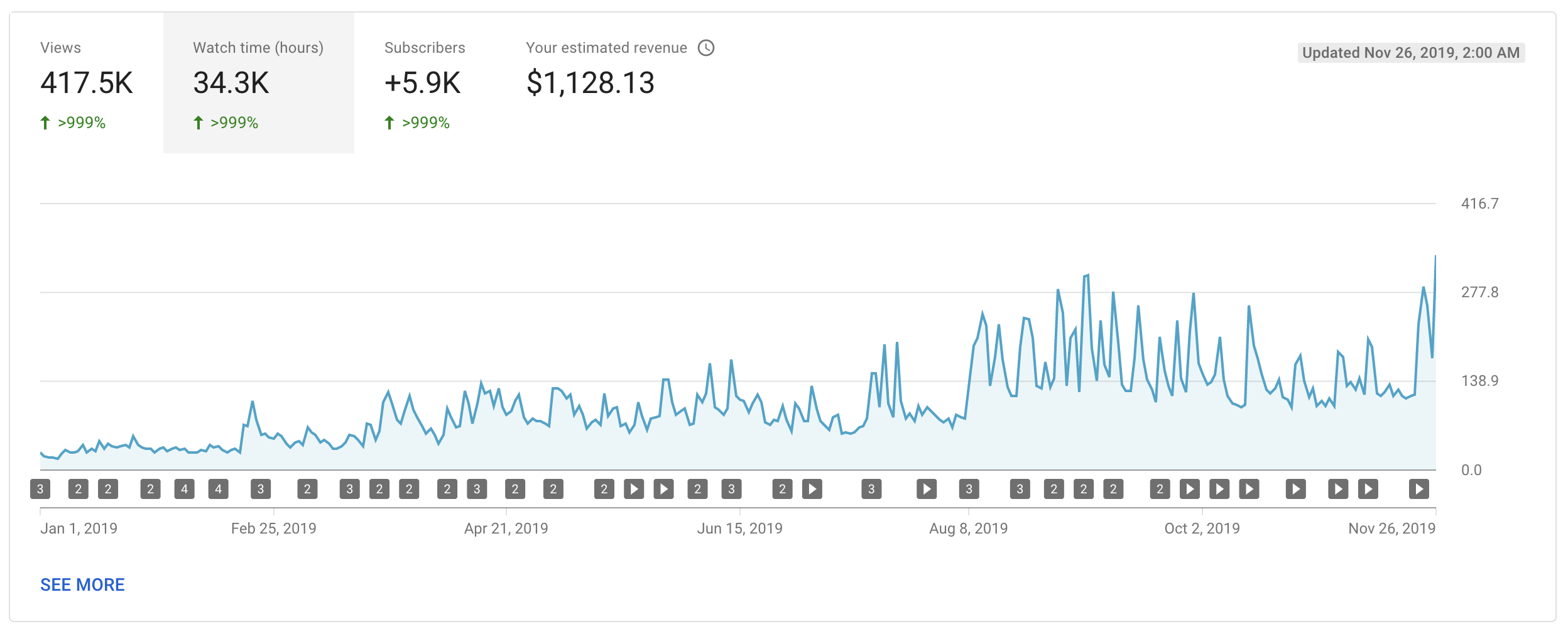Open the first video marker labeled 3
Viewport: 1568px width, 636px height.
click(x=40, y=489)
